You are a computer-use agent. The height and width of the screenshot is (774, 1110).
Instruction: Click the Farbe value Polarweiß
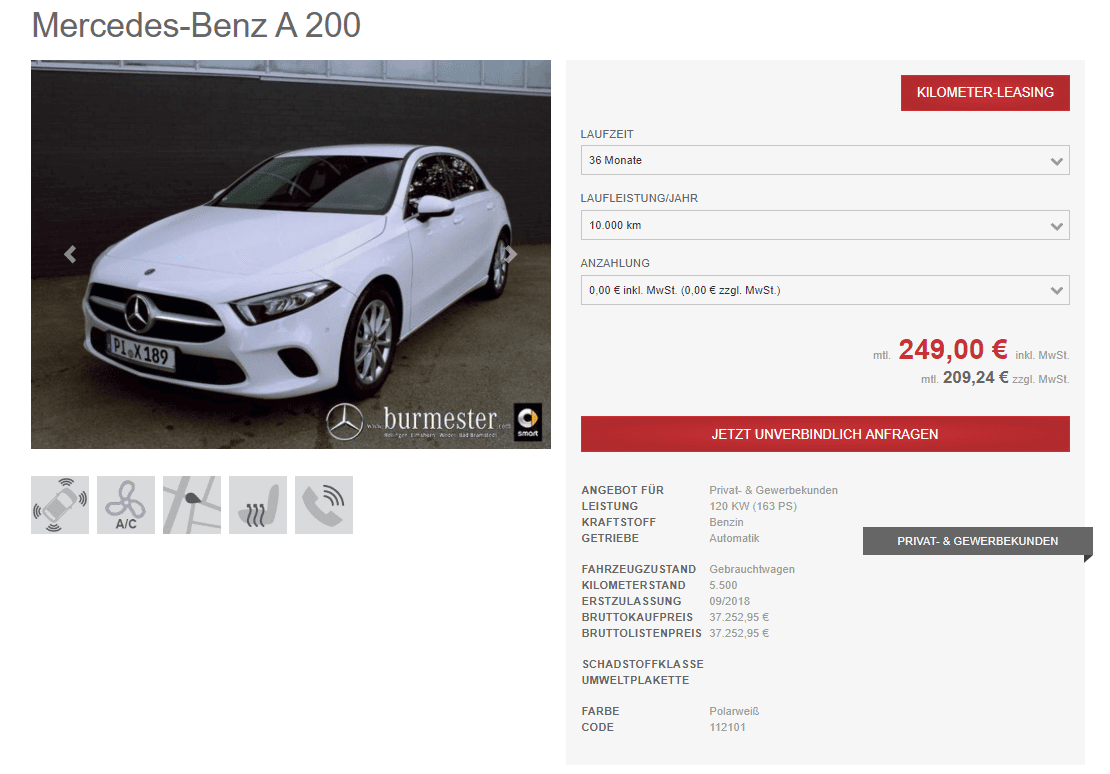point(734,711)
